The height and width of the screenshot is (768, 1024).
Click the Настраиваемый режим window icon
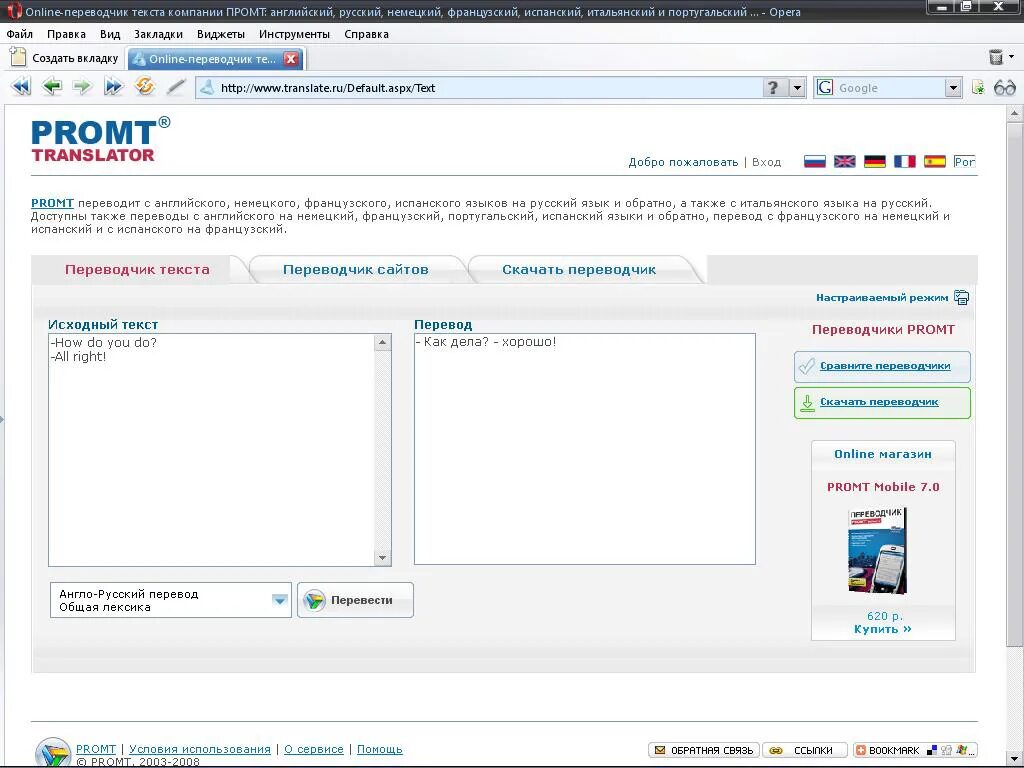click(961, 297)
